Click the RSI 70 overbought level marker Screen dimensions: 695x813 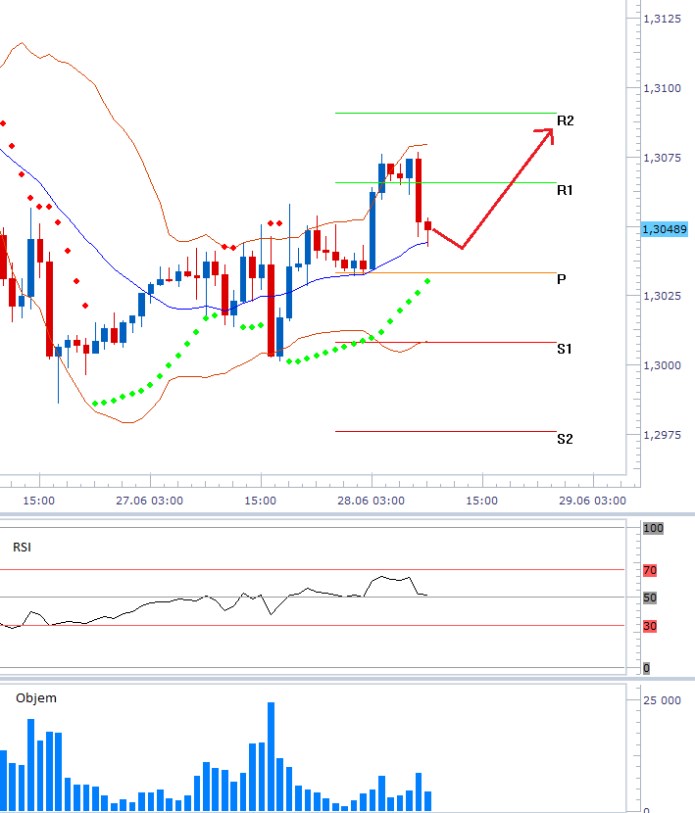tap(650, 570)
